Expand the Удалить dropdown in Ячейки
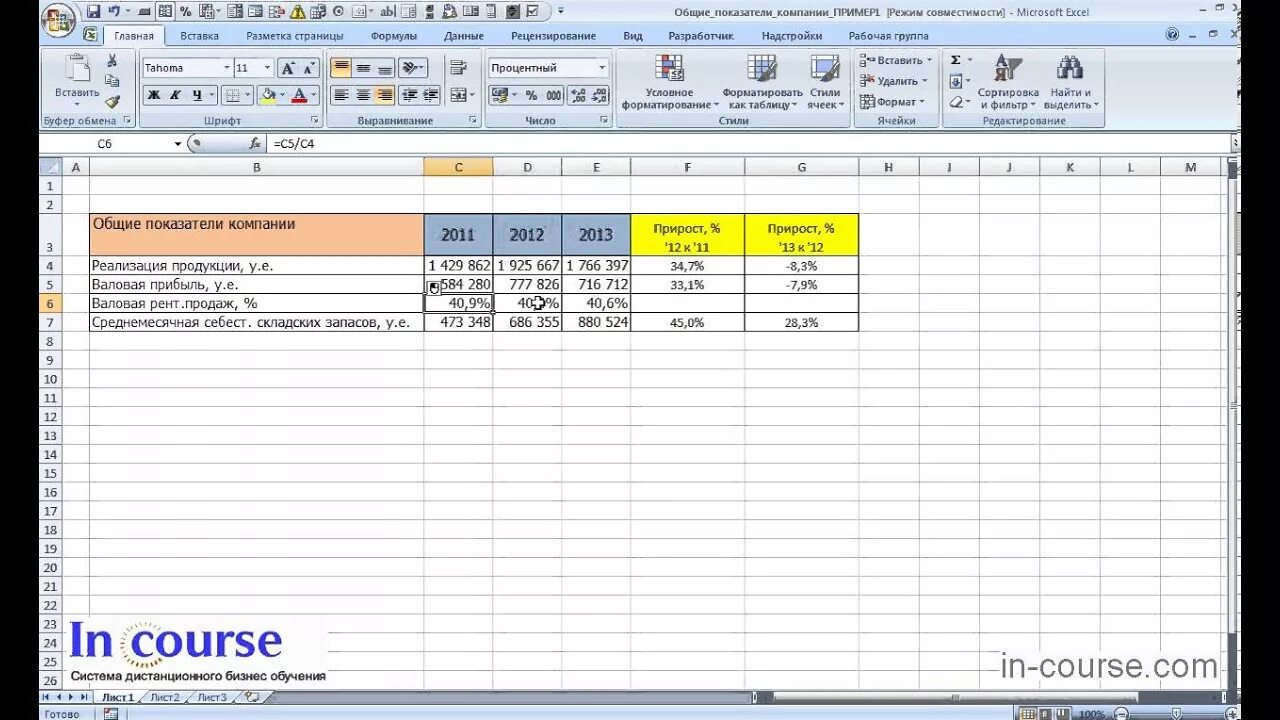Screen dimensions: 1280x720 (925, 81)
